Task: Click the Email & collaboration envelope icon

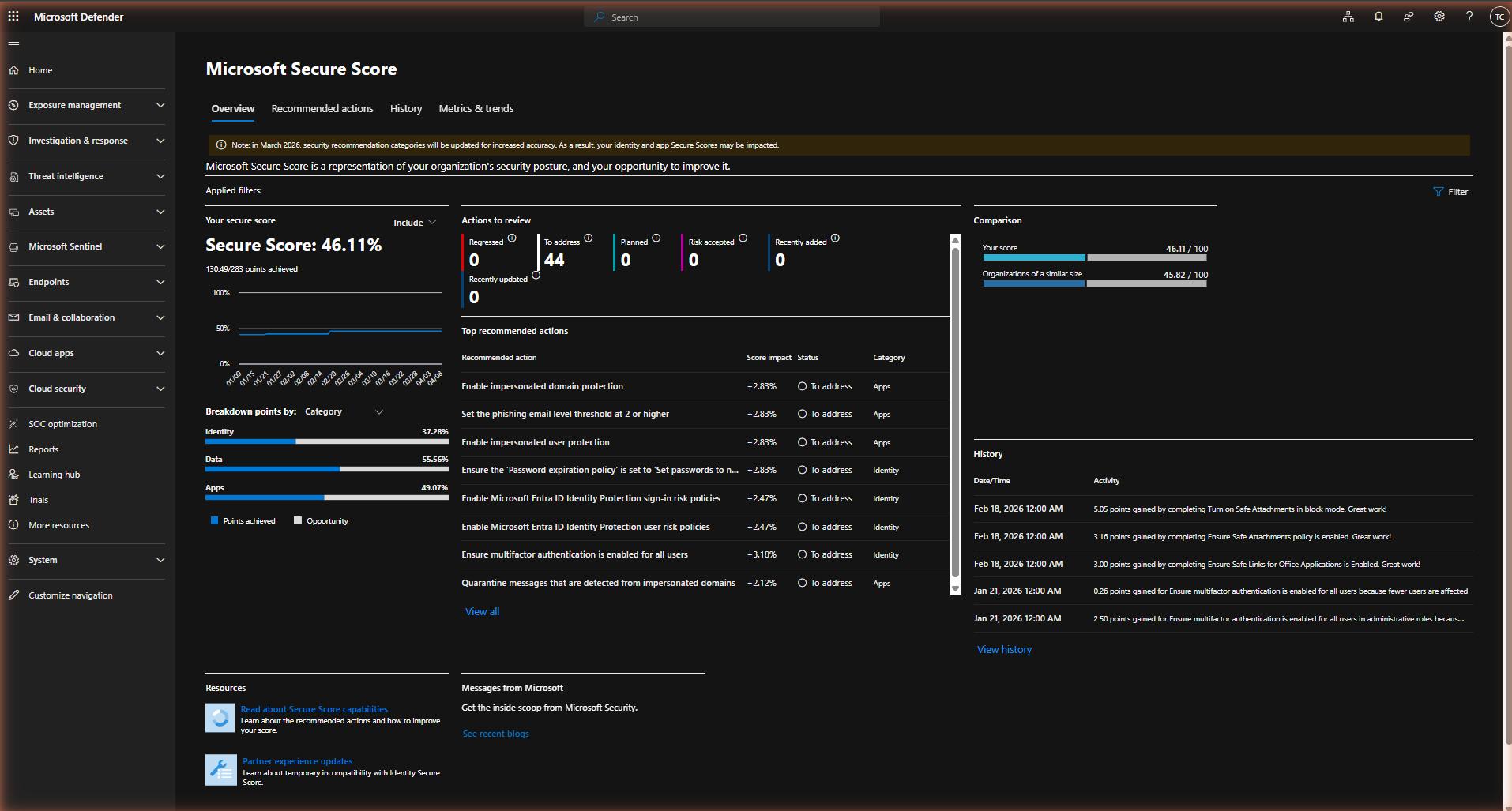Action: point(13,317)
